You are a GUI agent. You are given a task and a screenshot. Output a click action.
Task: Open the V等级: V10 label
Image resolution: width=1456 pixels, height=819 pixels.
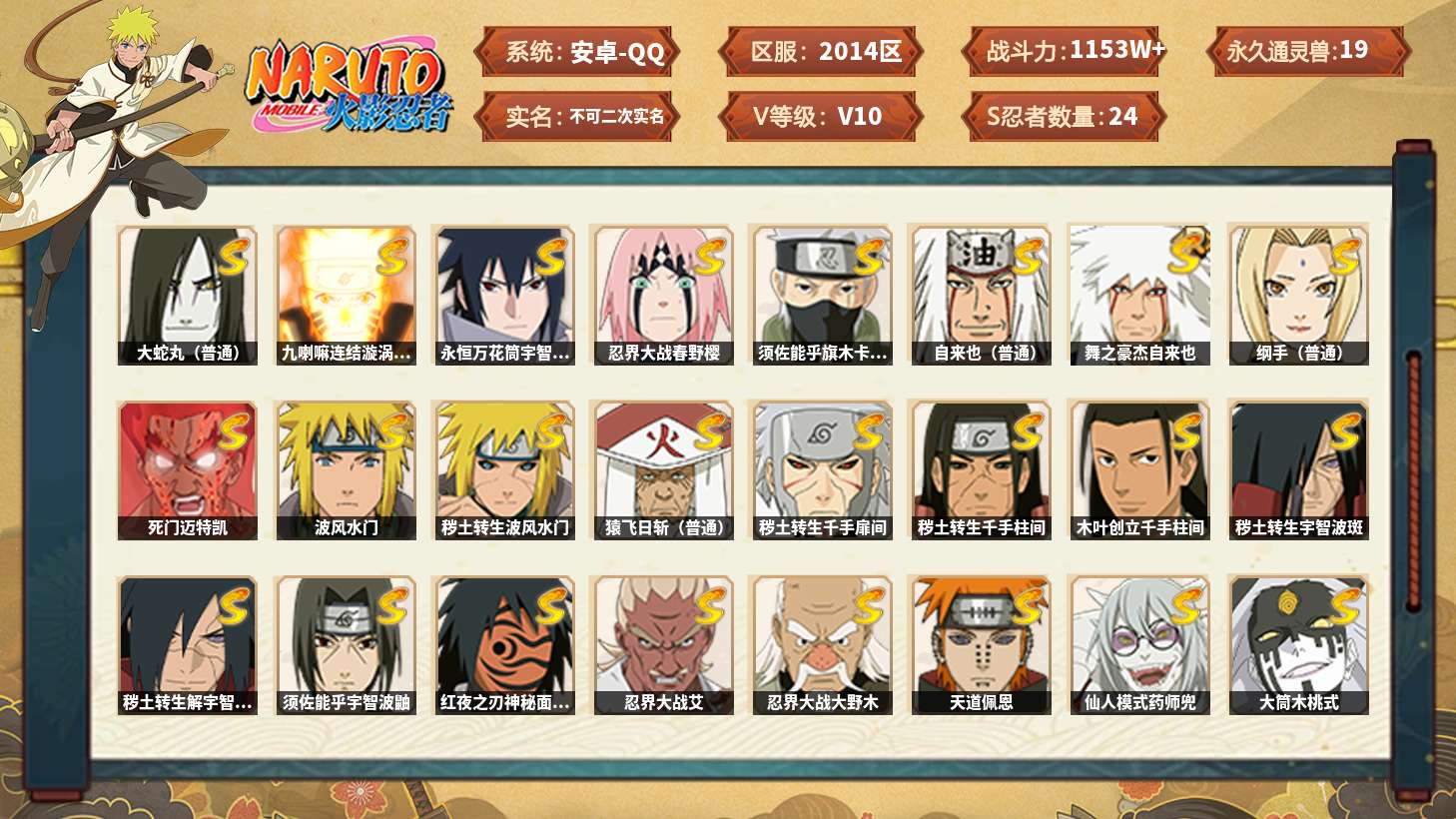[821, 117]
